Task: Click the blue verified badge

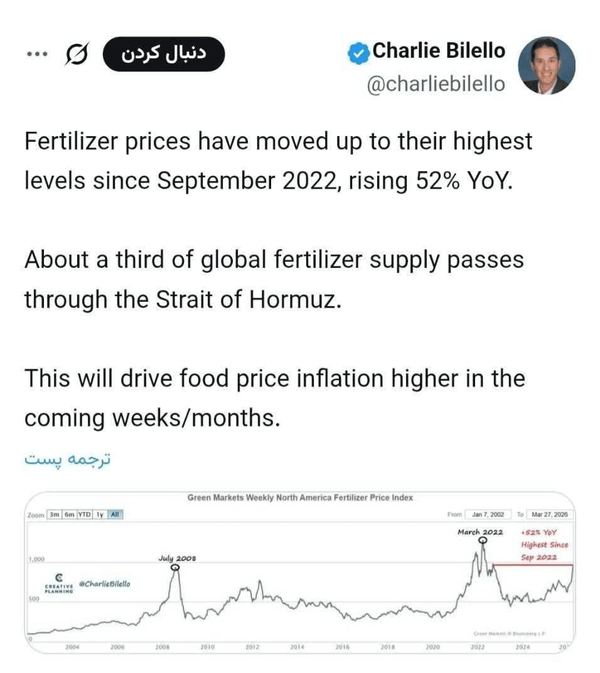Action: tap(358, 51)
